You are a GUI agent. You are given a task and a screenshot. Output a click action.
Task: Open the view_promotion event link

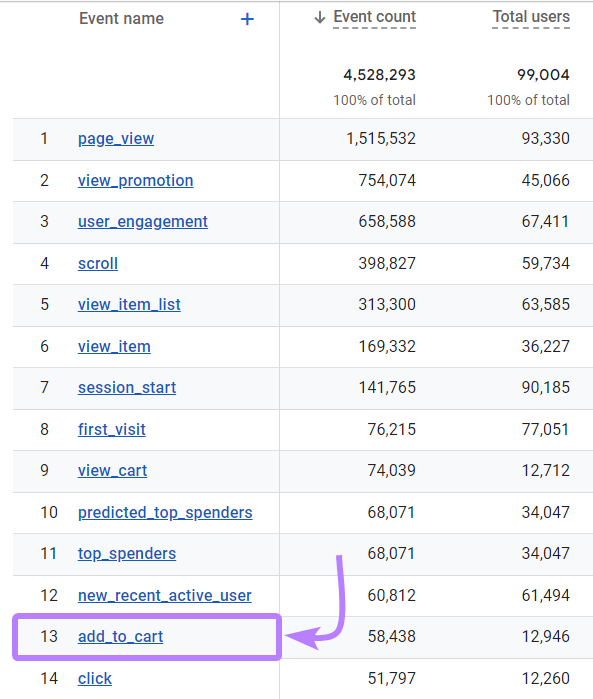click(136, 181)
